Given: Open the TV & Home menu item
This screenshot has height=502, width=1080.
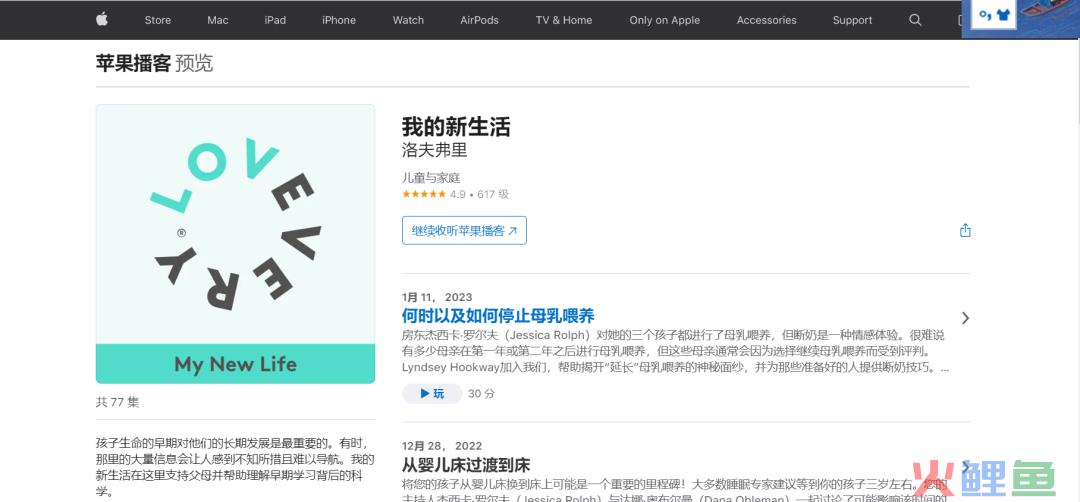Looking at the screenshot, I should (x=564, y=20).
